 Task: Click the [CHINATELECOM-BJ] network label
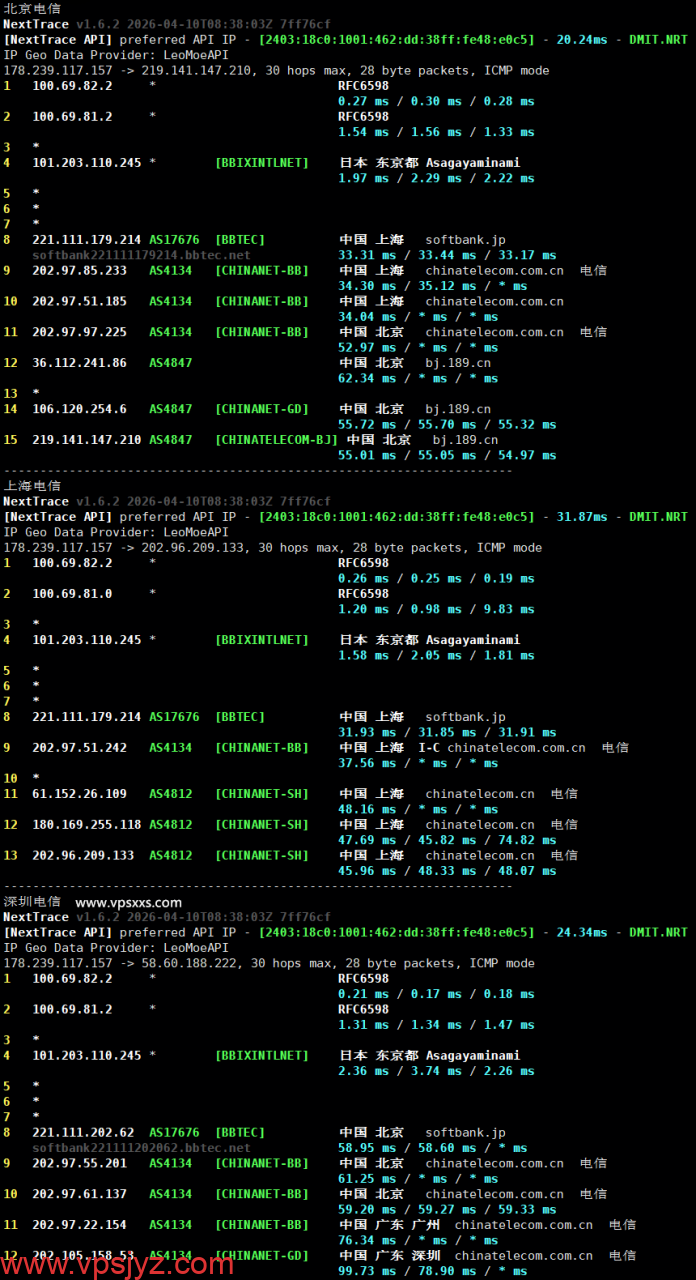coord(277,440)
